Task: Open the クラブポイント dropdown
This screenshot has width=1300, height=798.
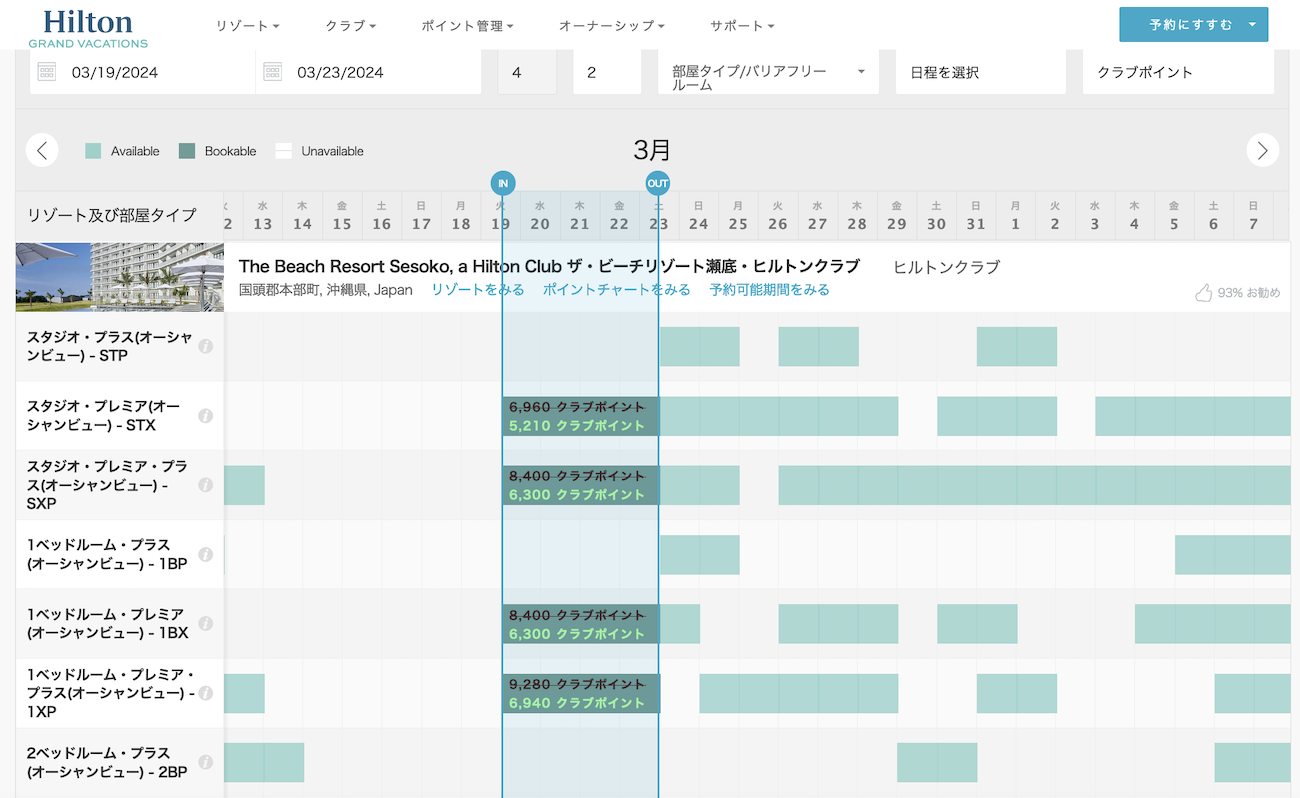Action: click(1178, 72)
